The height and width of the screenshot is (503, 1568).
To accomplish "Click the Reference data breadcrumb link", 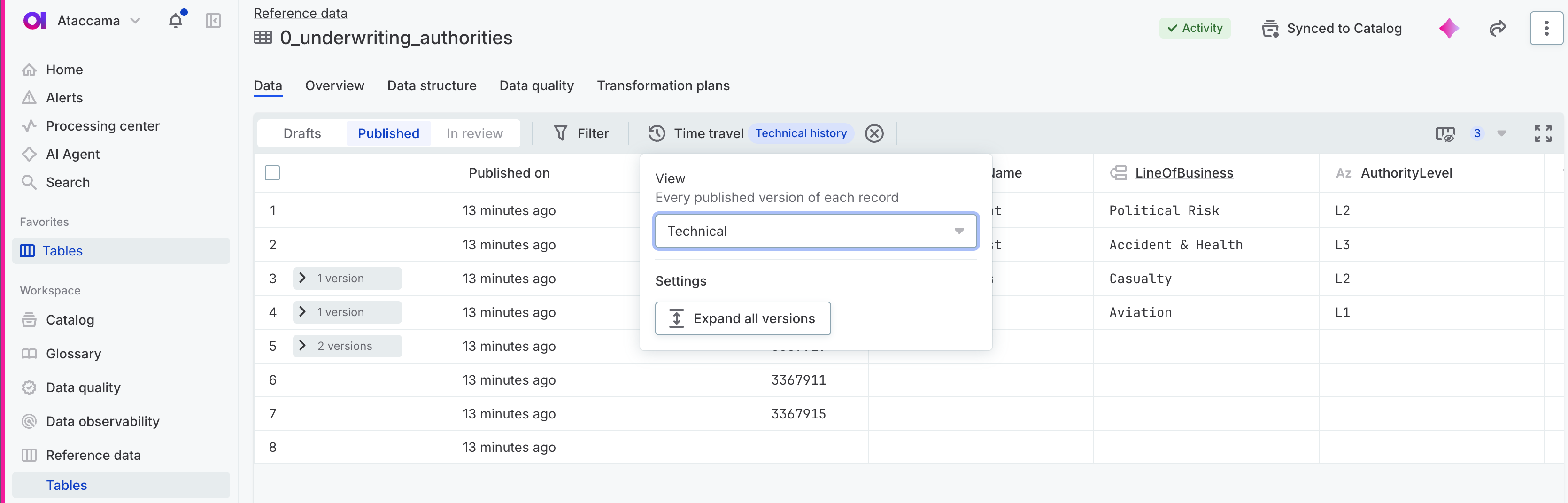I will tap(300, 14).
